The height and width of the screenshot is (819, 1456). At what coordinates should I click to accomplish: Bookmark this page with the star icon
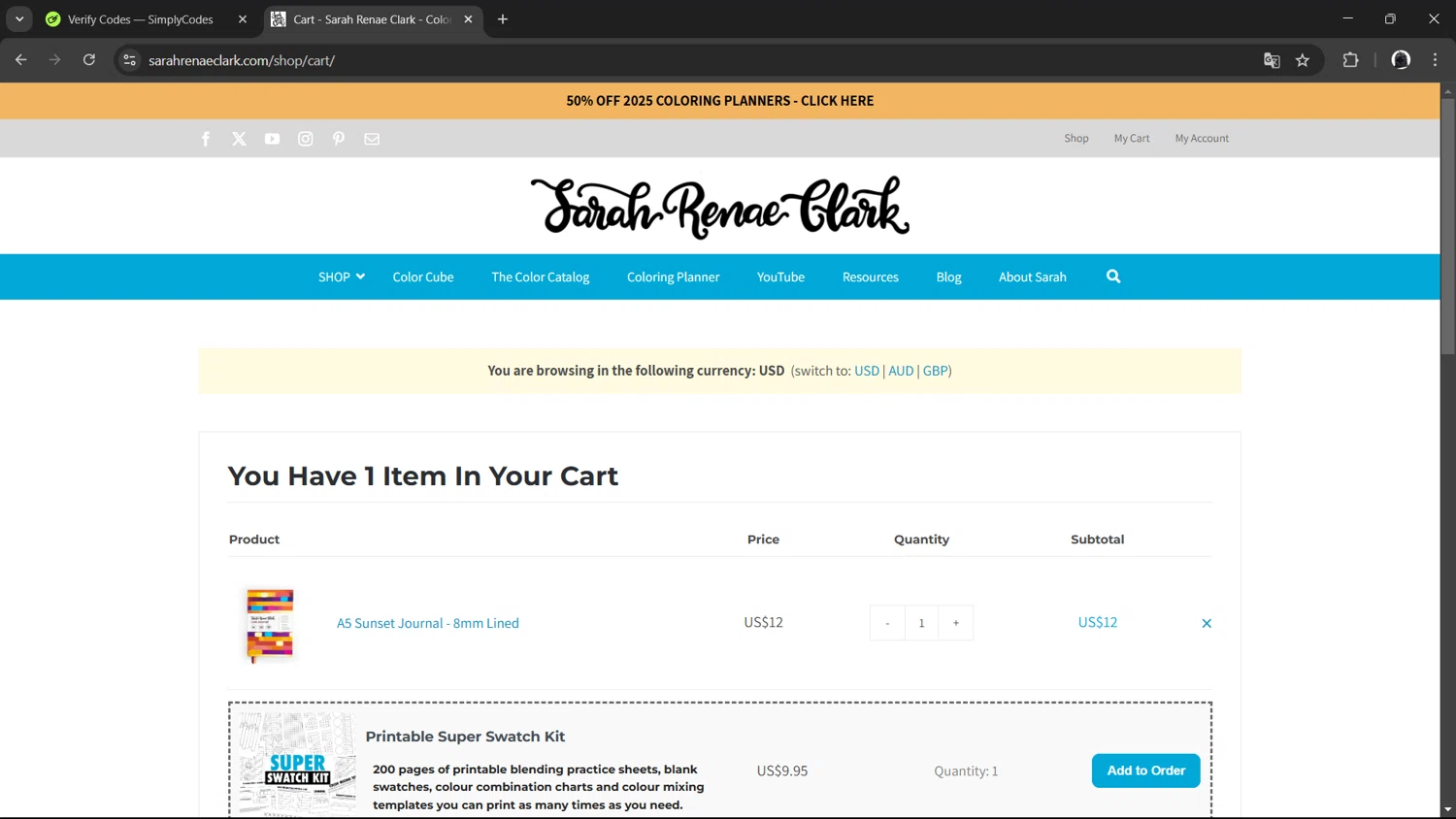click(x=1303, y=60)
